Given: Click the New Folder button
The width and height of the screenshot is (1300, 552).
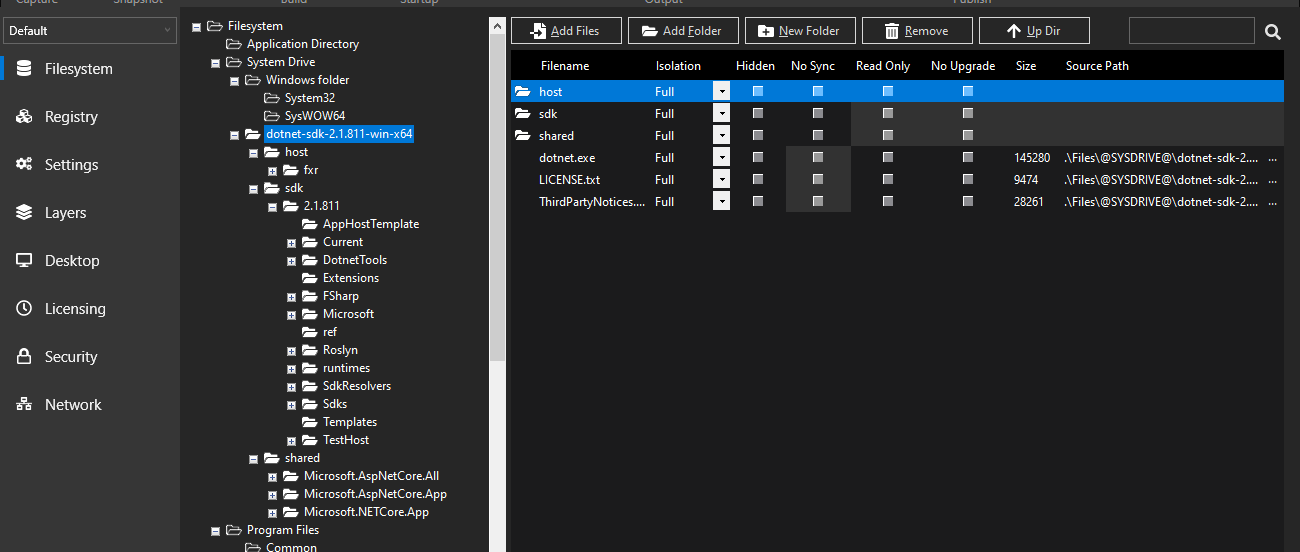Looking at the screenshot, I should point(800,31).
